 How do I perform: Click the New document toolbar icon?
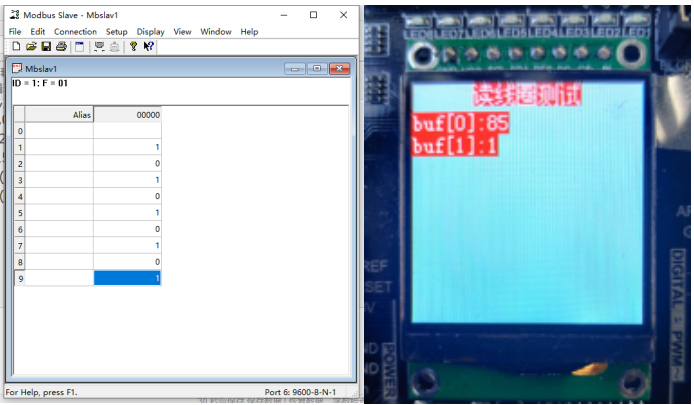(x=16, y=46)
